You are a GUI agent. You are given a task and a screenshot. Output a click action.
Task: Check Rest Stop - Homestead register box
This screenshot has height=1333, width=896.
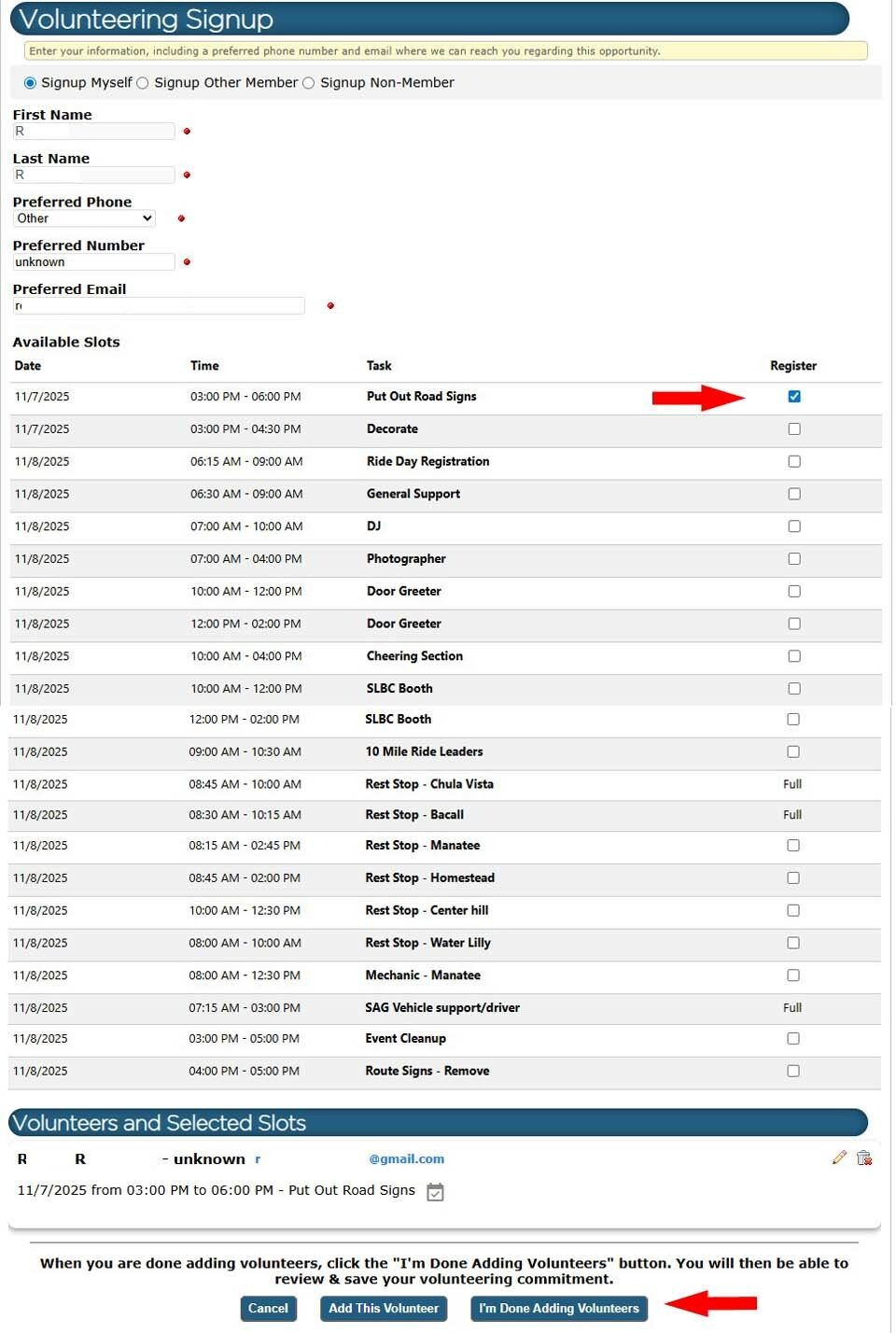click(793, 878)
